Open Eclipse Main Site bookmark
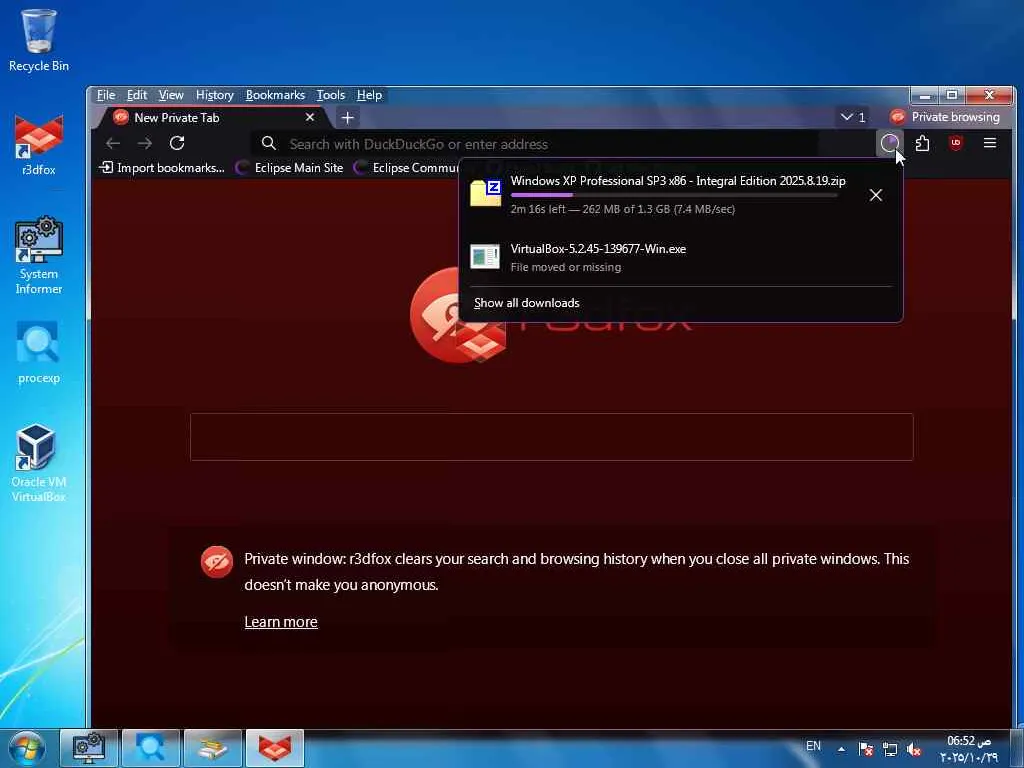The image size is (1024, 768). (x=289, y=168)
